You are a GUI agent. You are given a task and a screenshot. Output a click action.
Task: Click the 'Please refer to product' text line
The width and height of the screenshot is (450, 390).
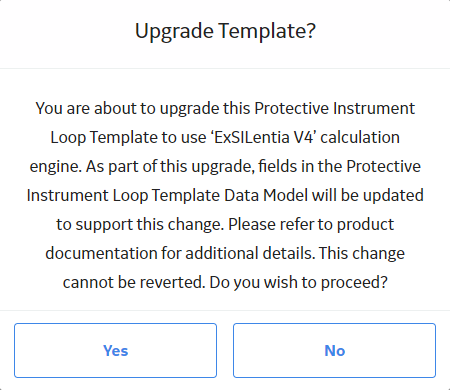pyautogui.click(x=311, y=224)
